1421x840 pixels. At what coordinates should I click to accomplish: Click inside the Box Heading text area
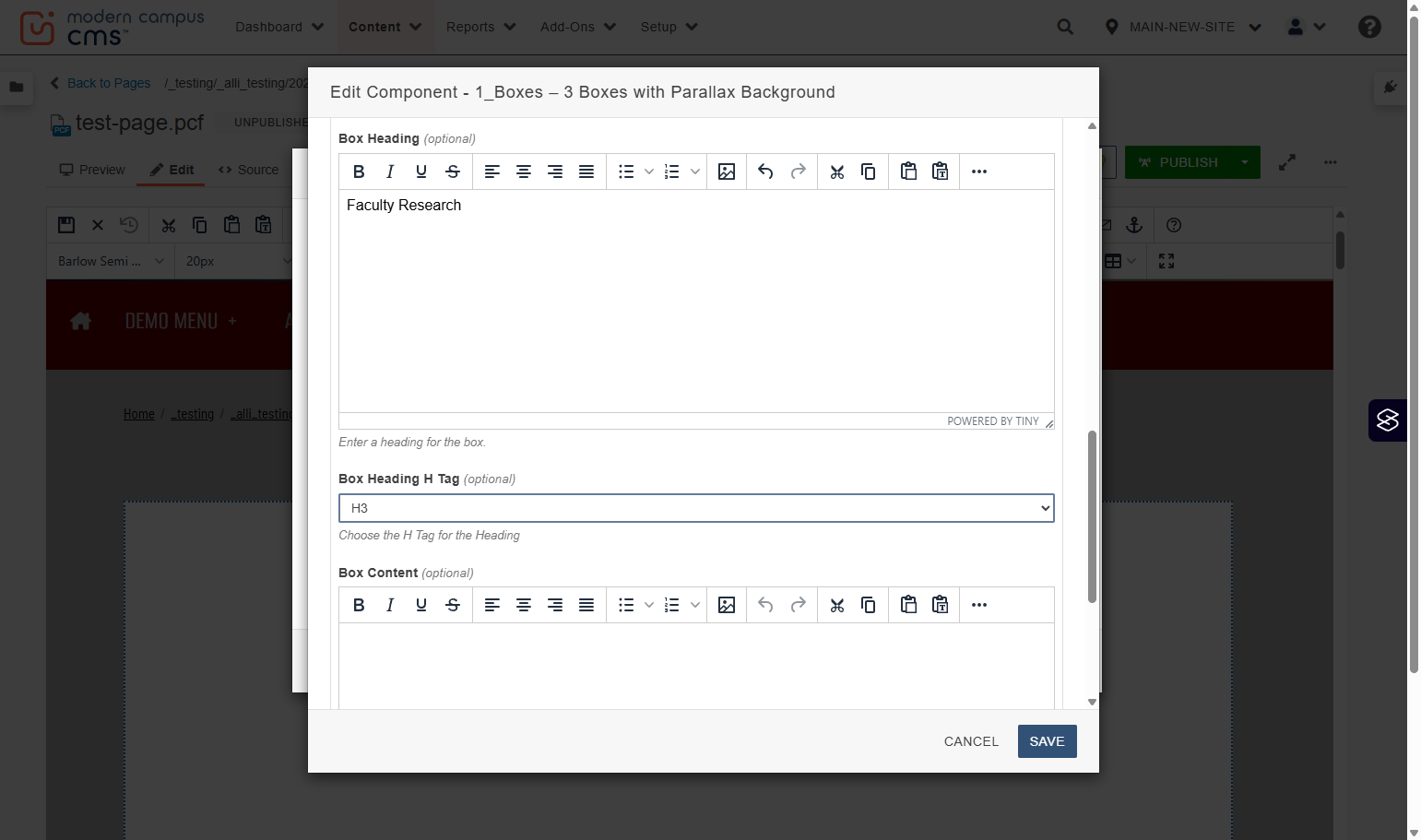[696, 301]
